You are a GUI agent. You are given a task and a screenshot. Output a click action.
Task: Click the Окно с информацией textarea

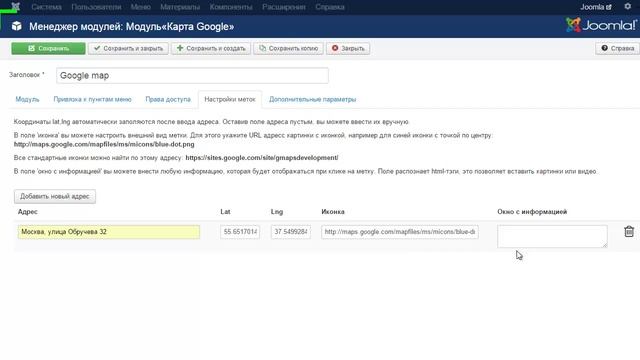click(552, 236)
